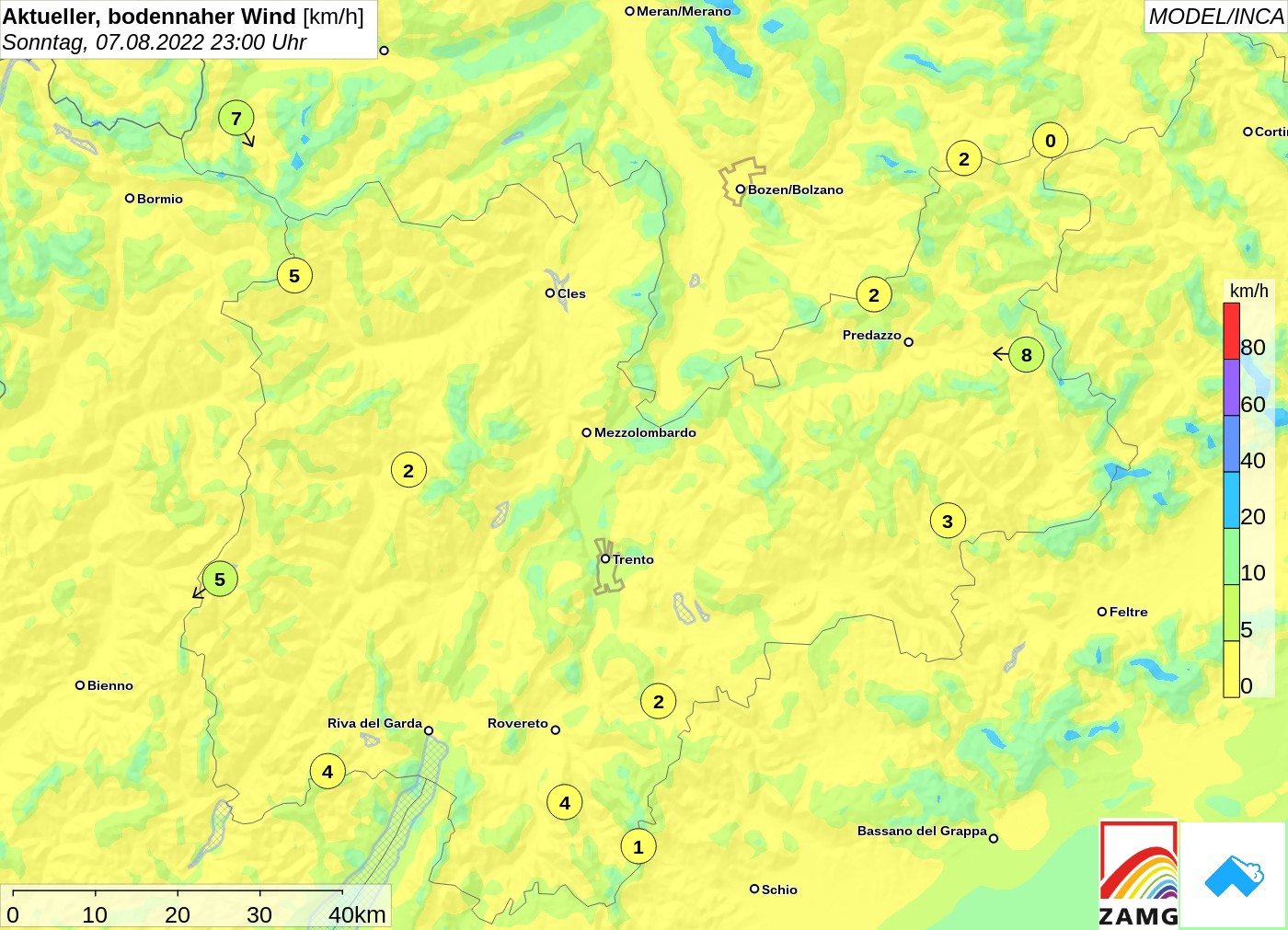This screenshot has width=1288, height=930.
Task: Click the station marker 5 near Bormio border
Action: coord(294,275)
